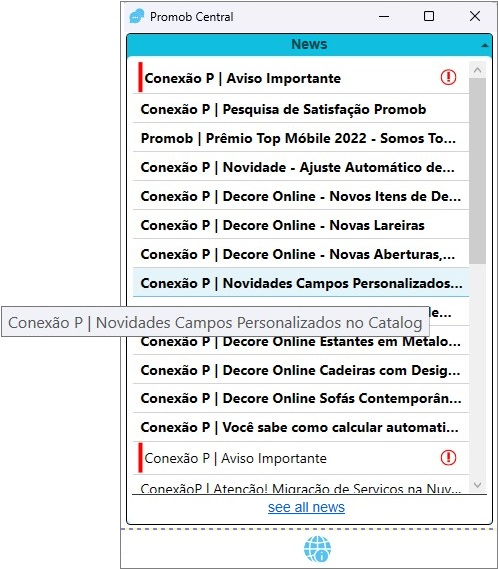
Task: Click the red alert icon on the lower Aviso Importante item
Action: (x=448, y=458)
